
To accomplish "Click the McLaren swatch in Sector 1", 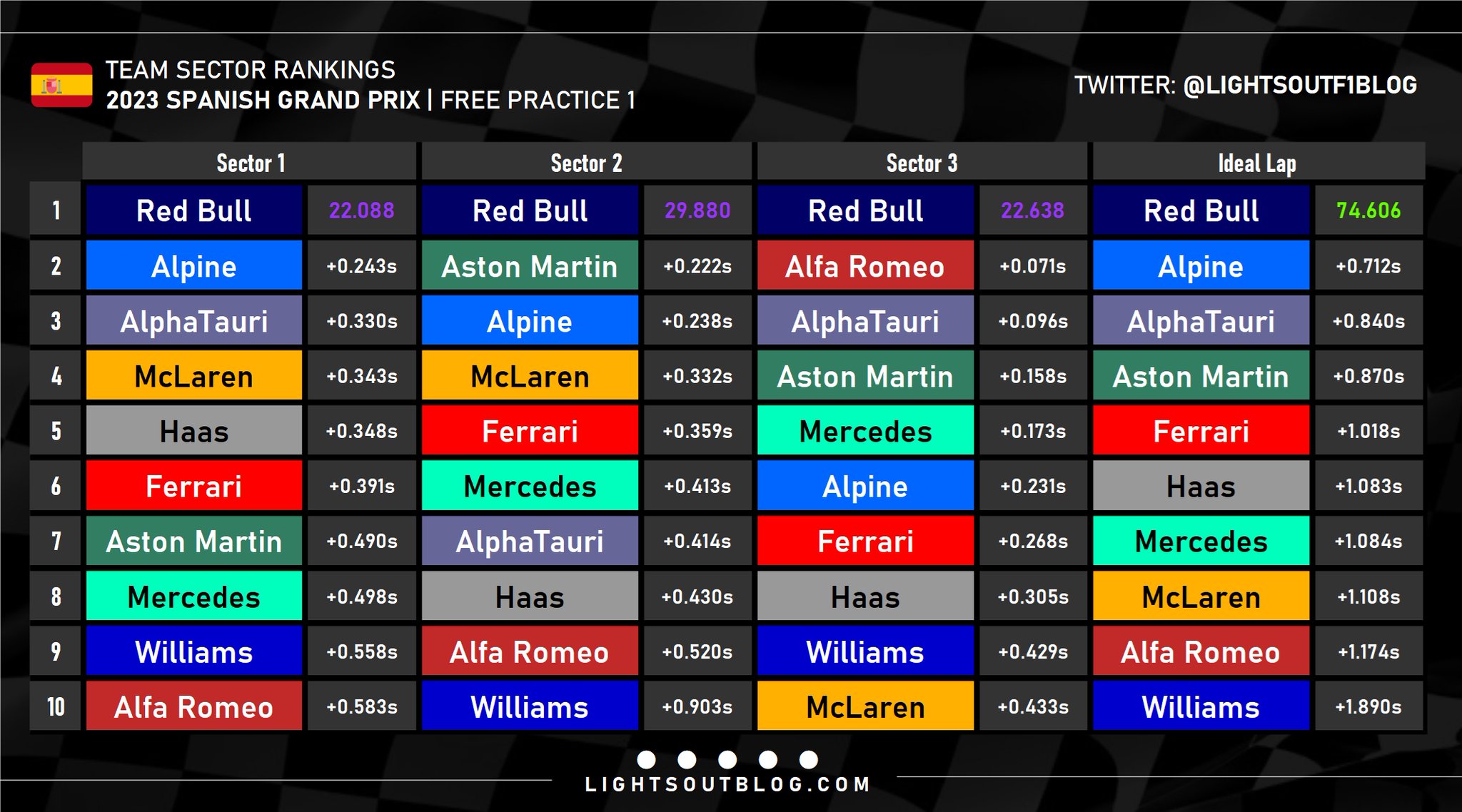I will tap(193, 376).
